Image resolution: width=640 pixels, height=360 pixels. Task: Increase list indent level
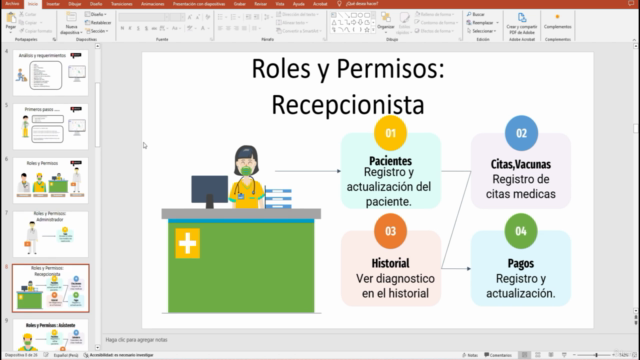256,17
